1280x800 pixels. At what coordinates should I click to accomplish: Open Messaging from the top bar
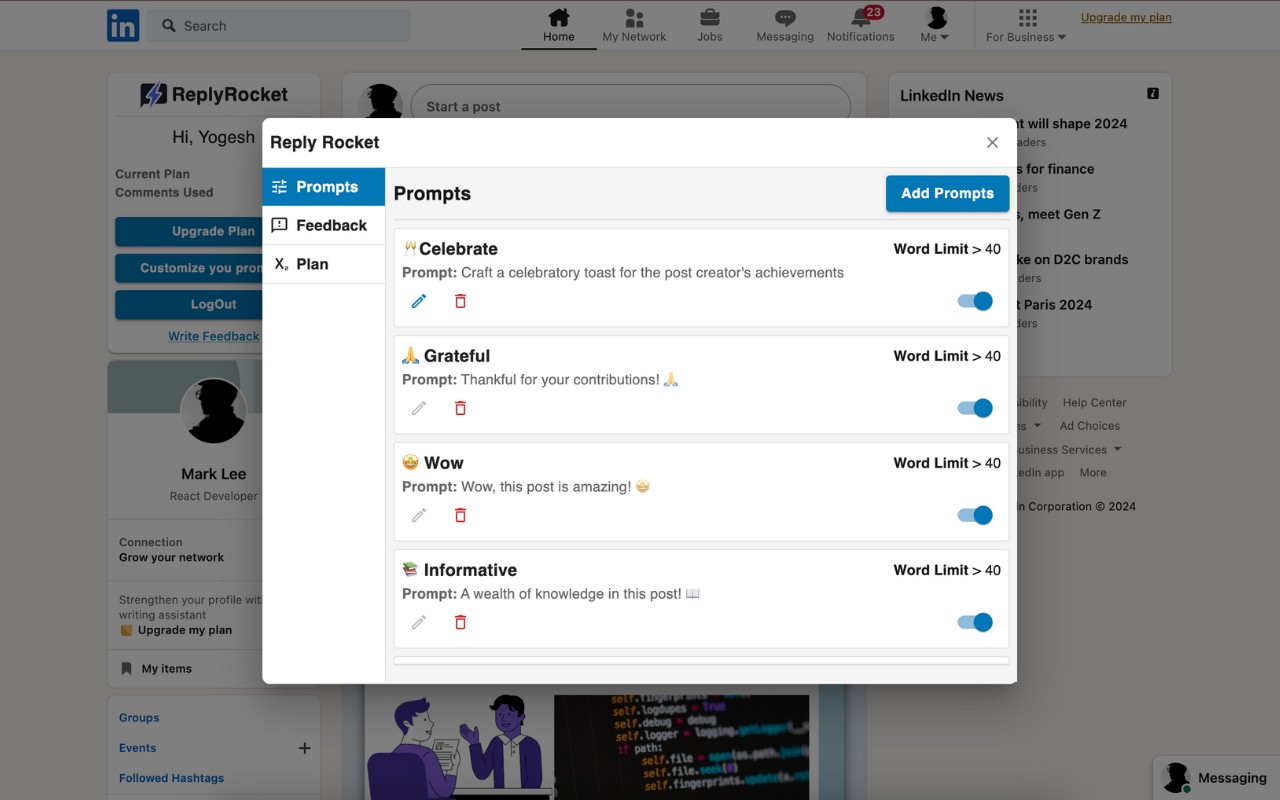coord(785,25)
